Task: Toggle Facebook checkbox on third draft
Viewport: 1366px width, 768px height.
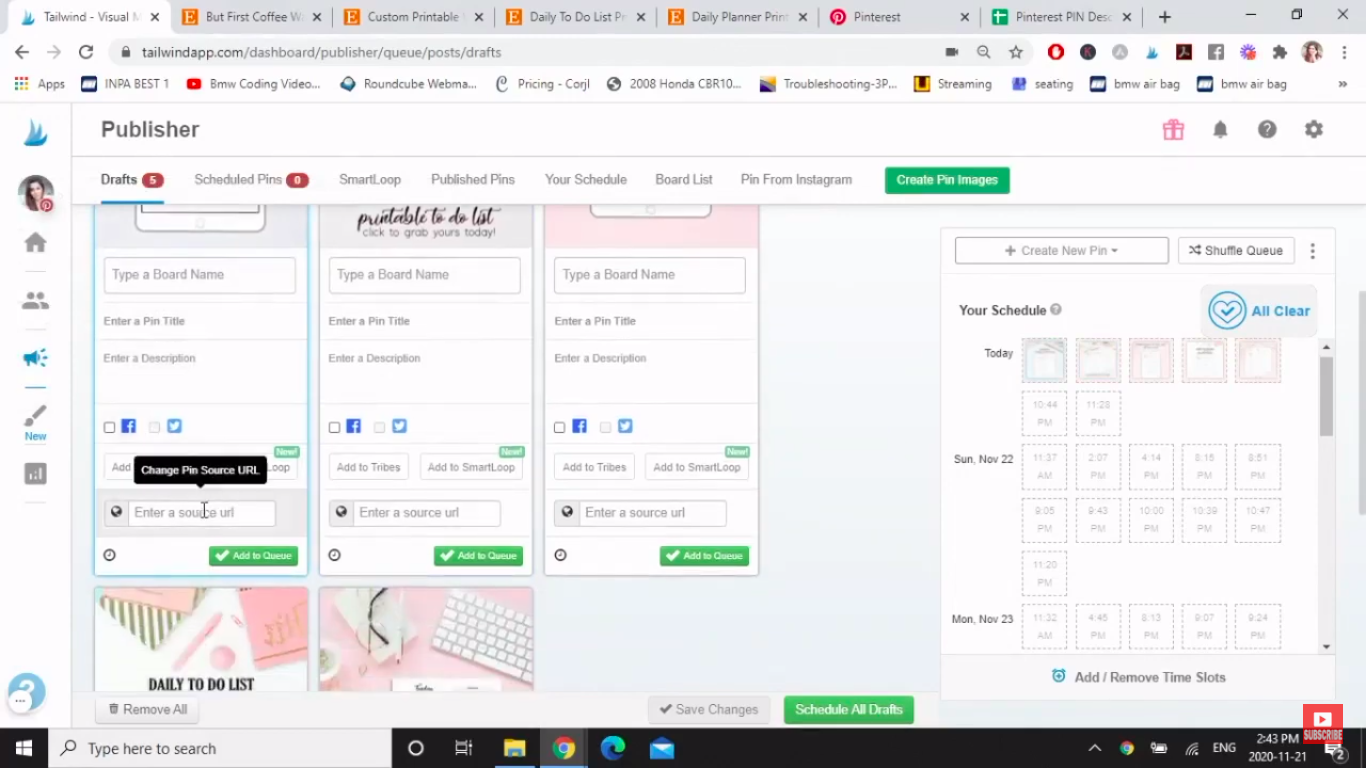Action: pyautogui.click(x=560, y=427)
